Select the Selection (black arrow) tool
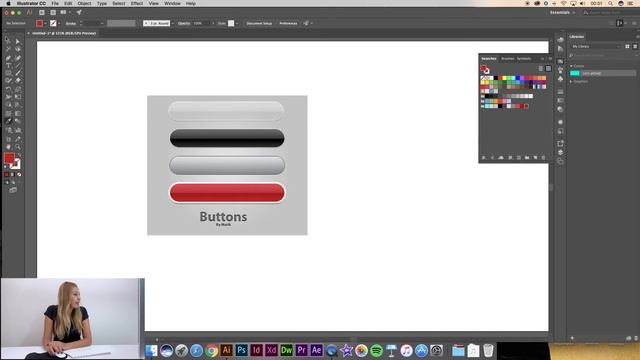The image size is (640, 360). coord(8,40)
